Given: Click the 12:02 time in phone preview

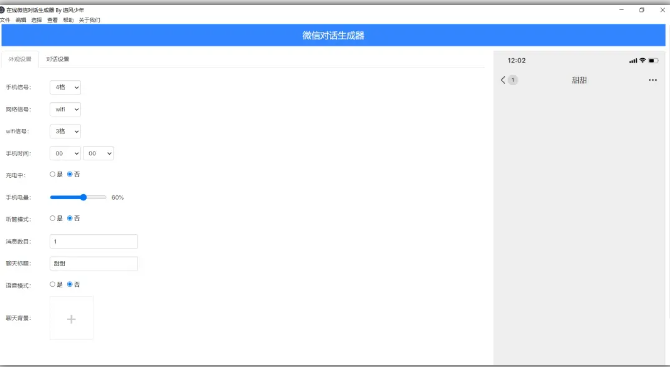Looking at the screenshot, I should pyautogui.click(x=517, y=61).
